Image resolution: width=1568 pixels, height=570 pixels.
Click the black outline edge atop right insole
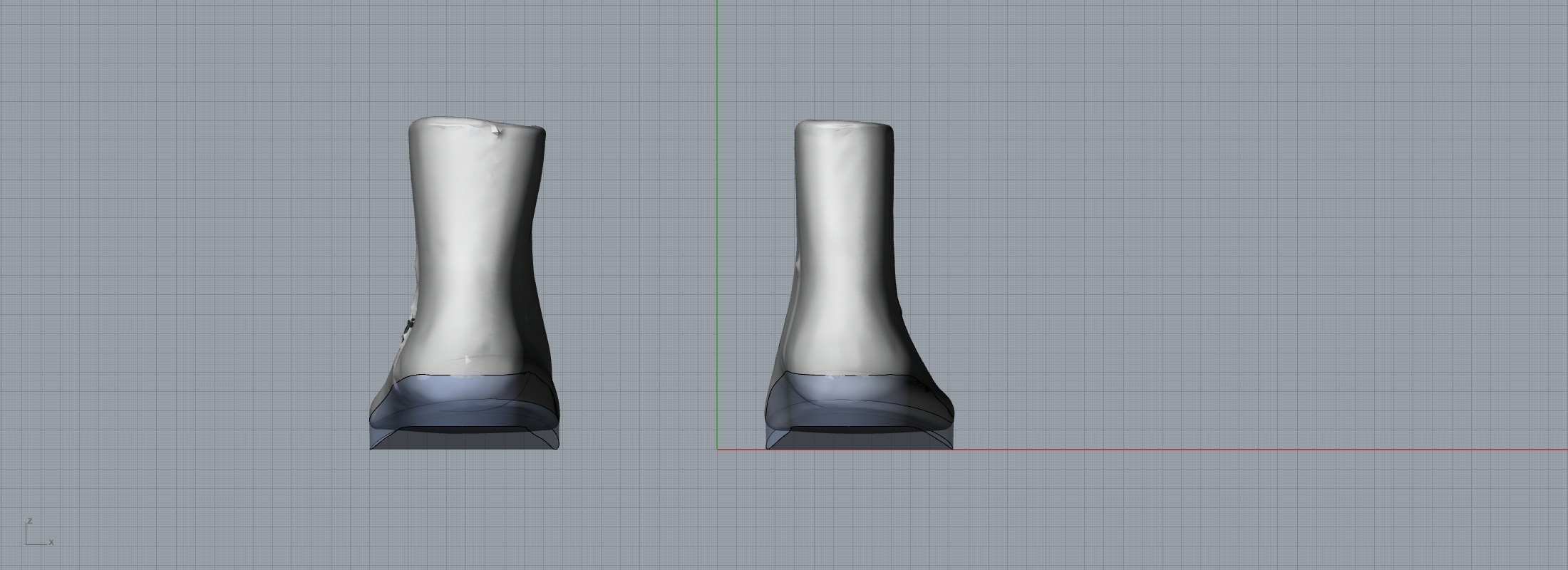point(855,375)
